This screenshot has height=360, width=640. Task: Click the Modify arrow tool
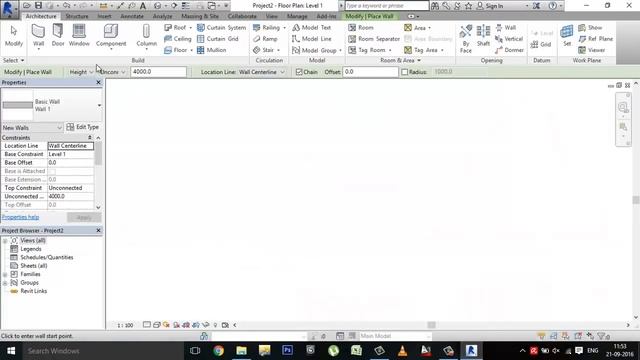coord(13,36)
